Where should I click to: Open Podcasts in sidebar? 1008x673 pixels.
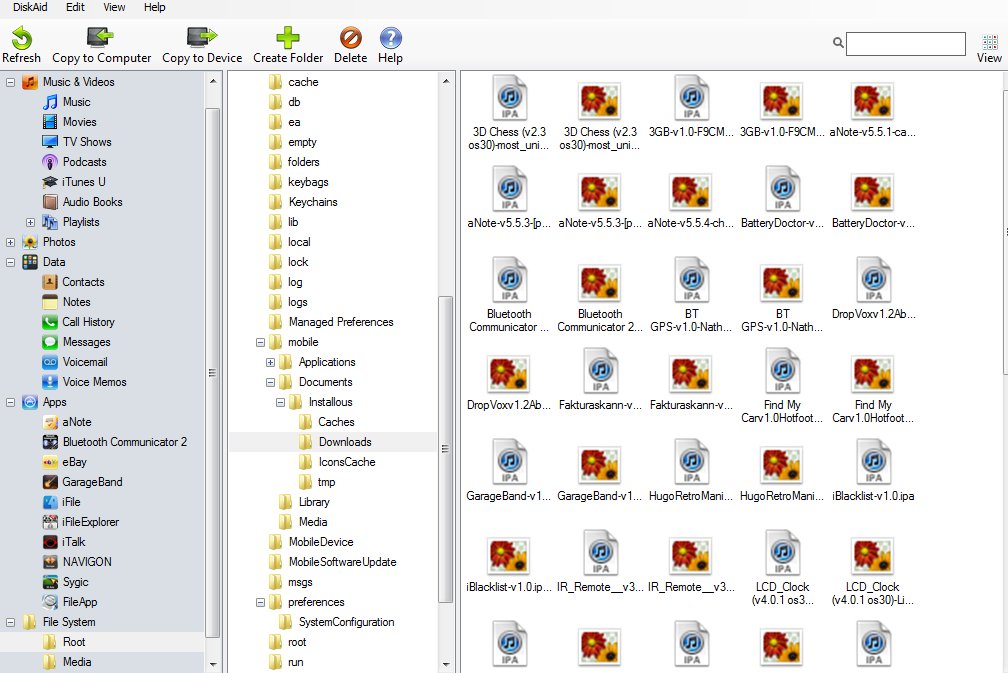click(84, 161)
